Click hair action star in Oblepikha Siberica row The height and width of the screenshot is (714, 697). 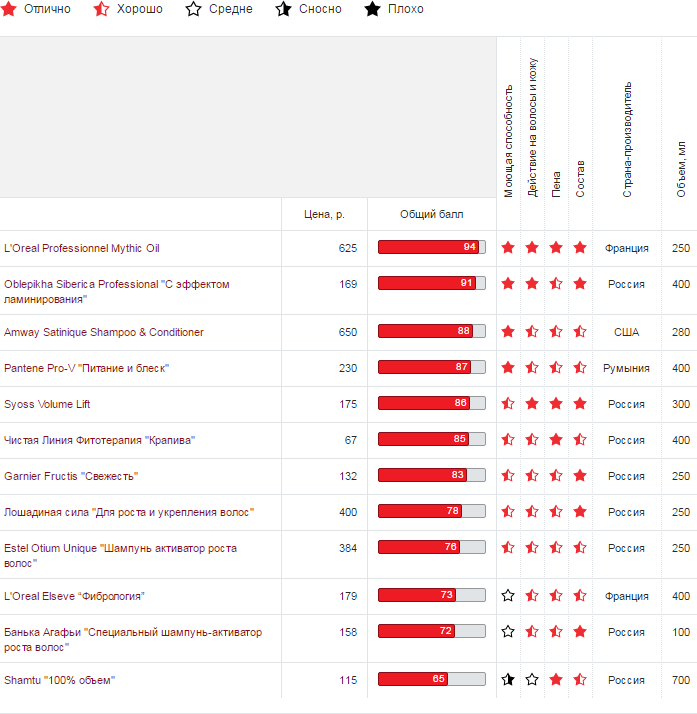point(532,284)
